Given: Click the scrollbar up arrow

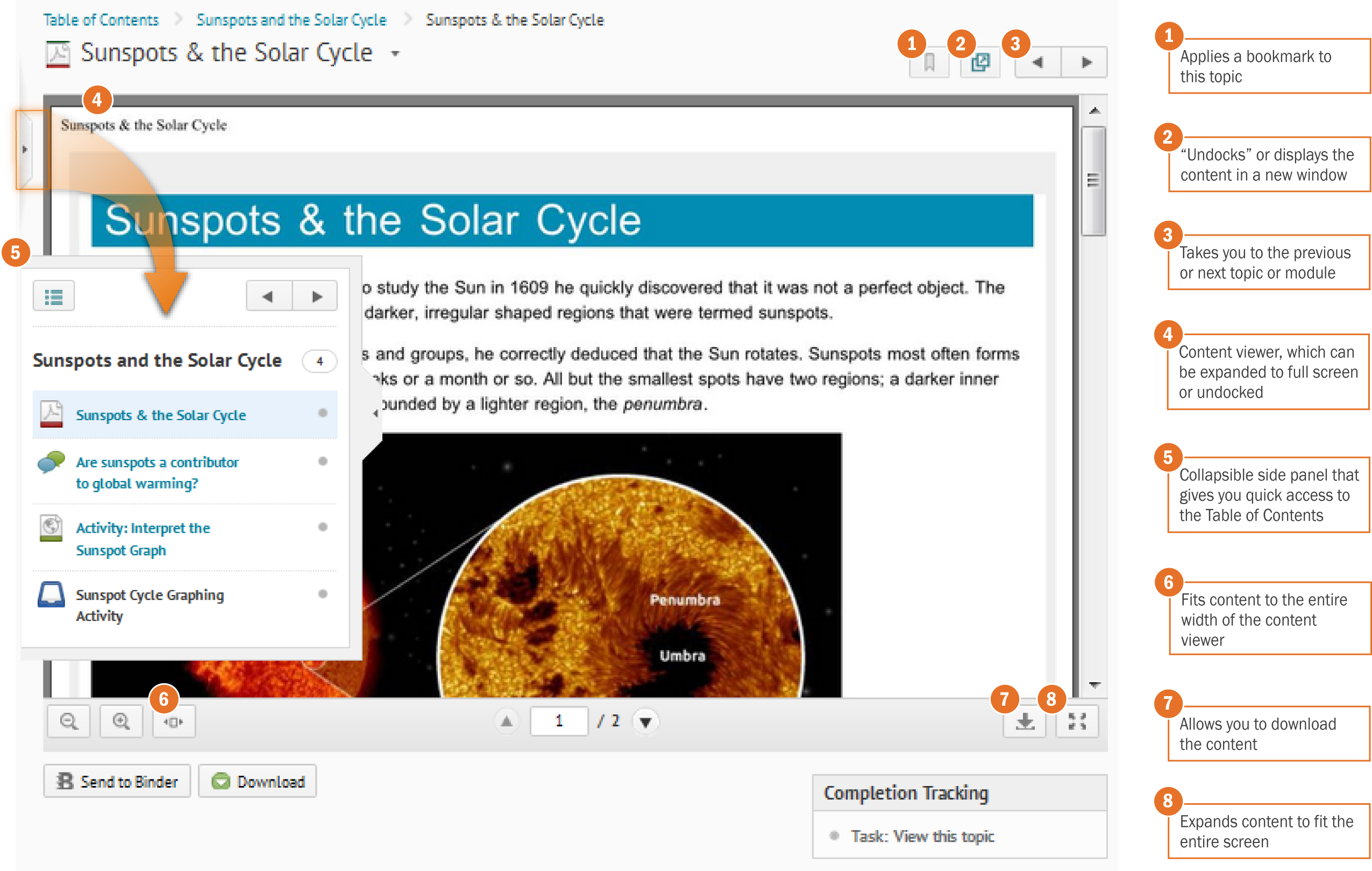Looking at the screenshot, I should [x=1094, y=111].
